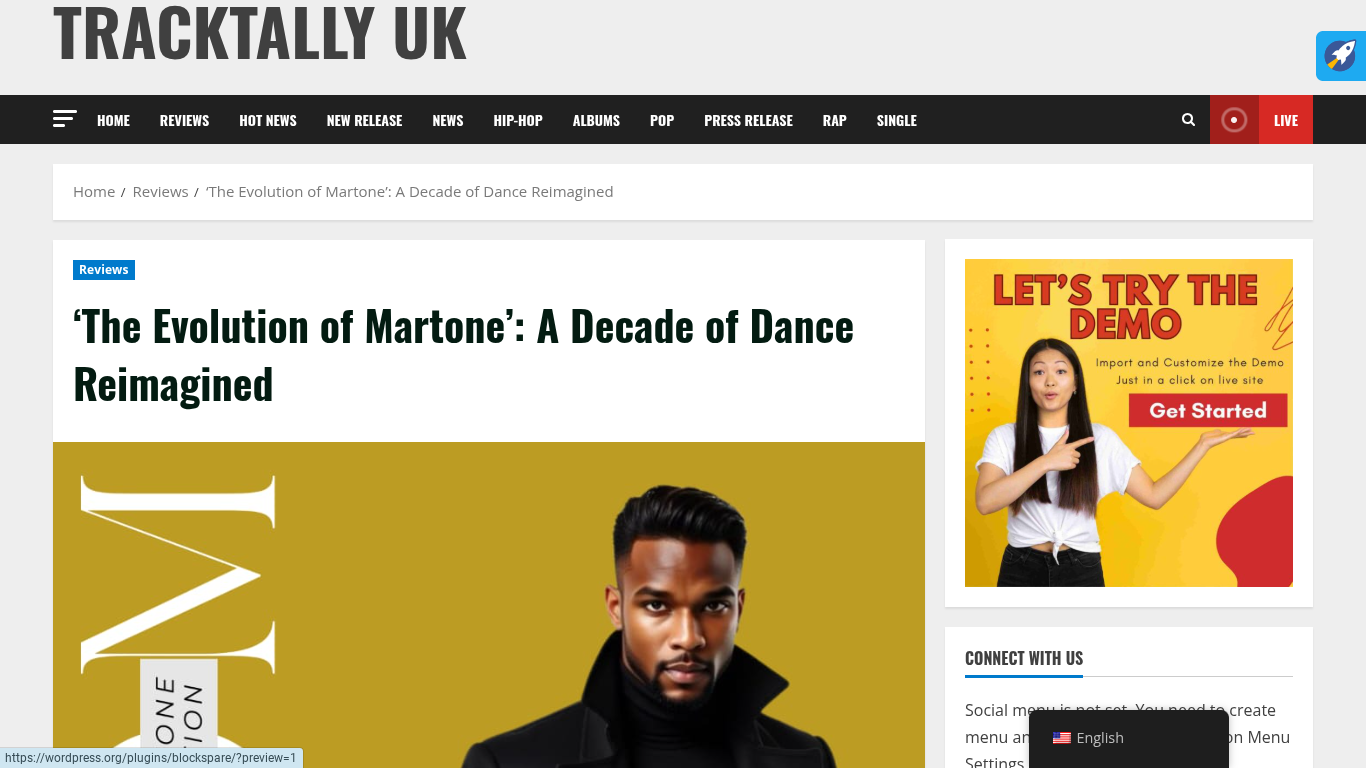
Task: Go to Hot News section
Action: (268, 120)
